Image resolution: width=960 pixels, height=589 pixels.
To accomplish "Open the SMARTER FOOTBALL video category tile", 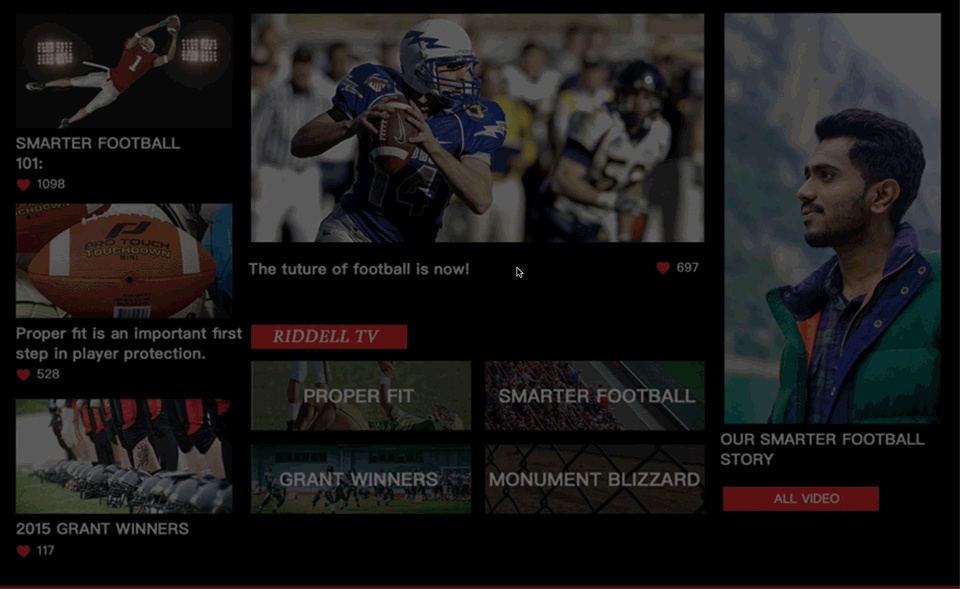I will (594, 396).
